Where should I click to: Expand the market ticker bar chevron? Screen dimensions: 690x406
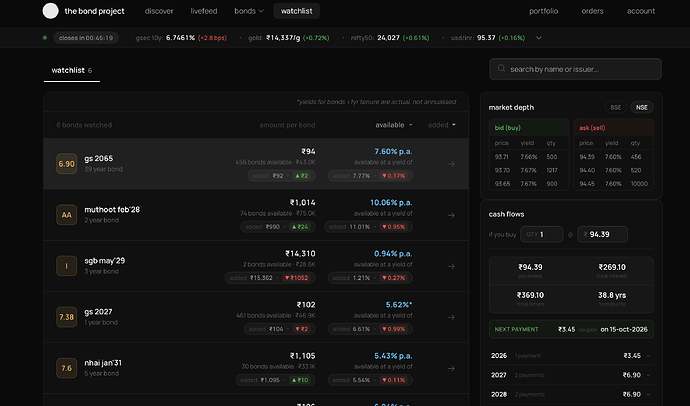[539, 38]
